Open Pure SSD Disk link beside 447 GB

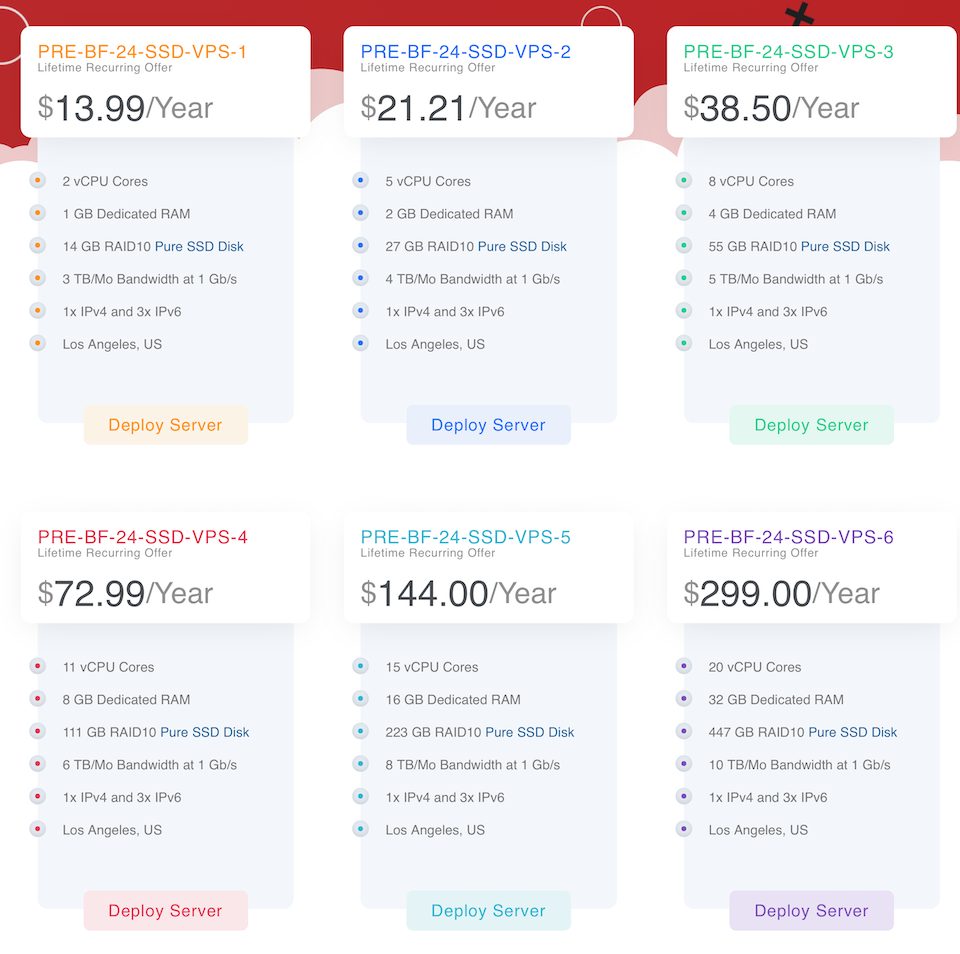point(853,732)
